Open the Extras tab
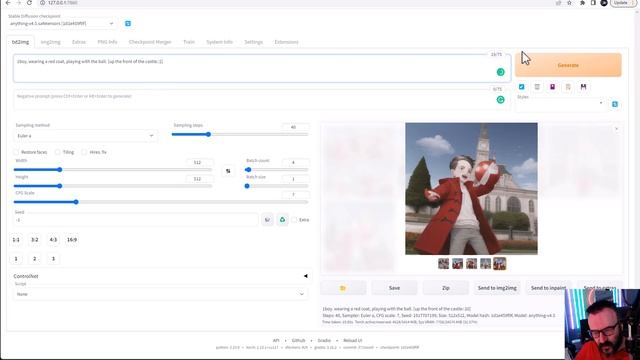The width and height of the screenshot is (640, 360). (x=79, y=42)
